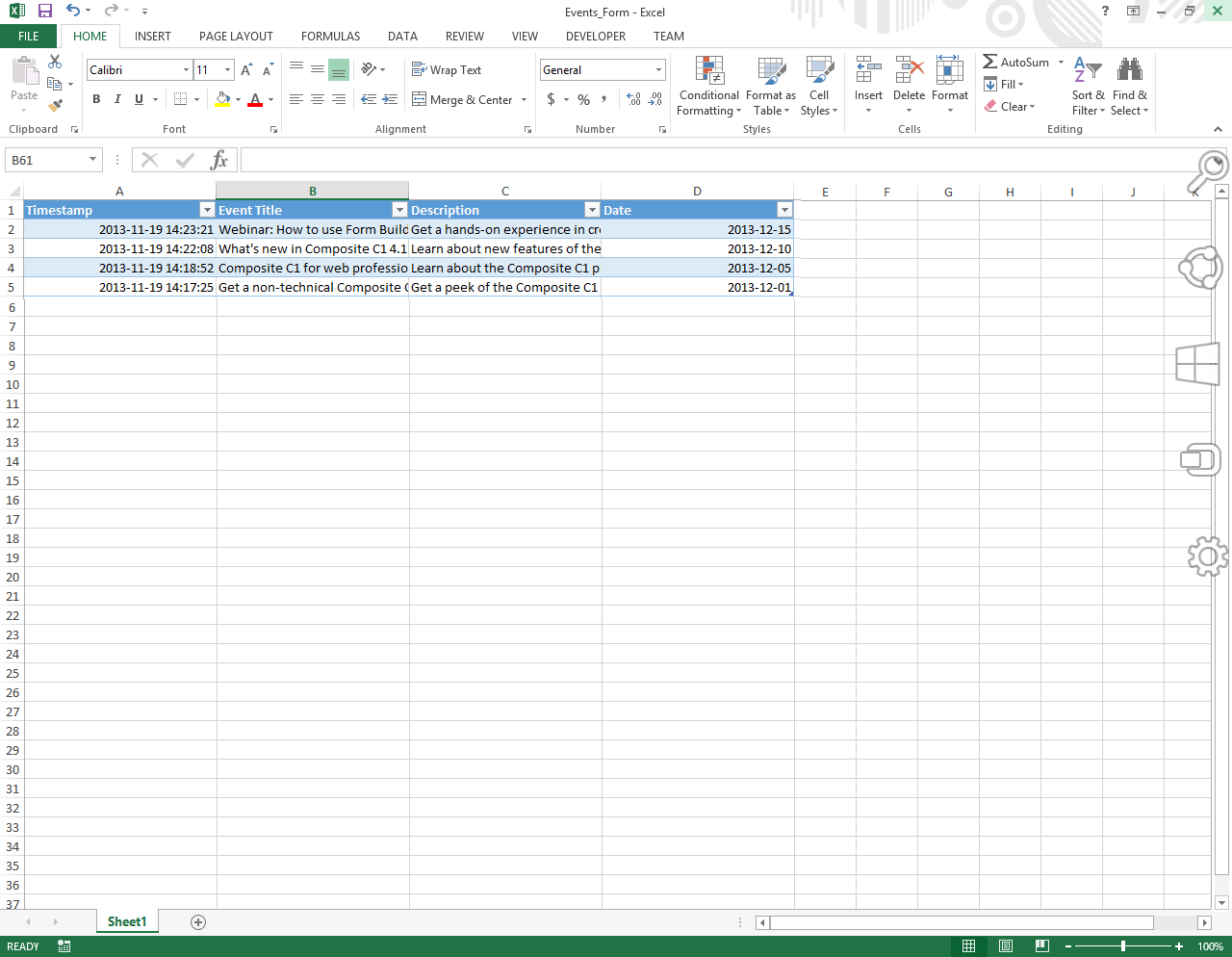This screenshot has width=1232, height=957.
Task: Open the FILE menu
Action: click(x=29, y=37)
